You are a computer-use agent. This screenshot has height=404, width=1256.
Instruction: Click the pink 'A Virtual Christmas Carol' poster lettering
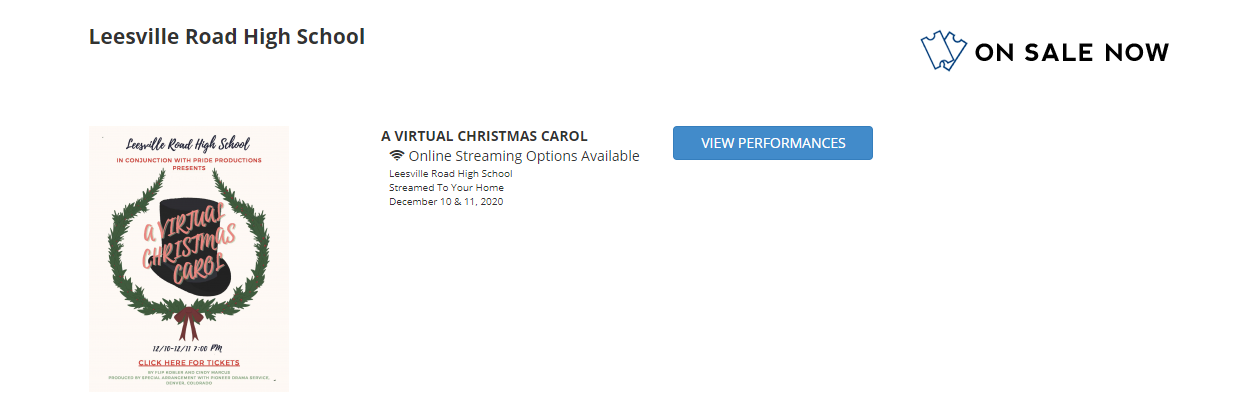point(189,240)
